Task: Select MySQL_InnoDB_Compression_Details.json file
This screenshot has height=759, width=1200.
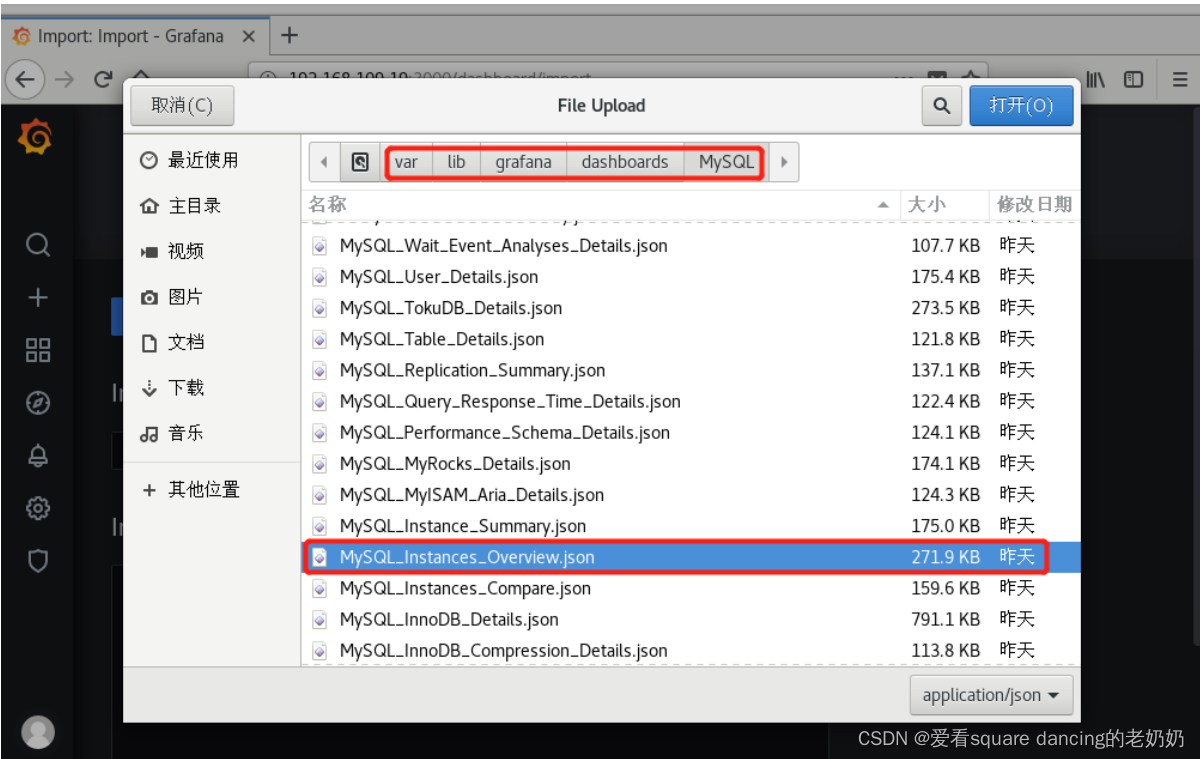Action: (x=691, y=650)
